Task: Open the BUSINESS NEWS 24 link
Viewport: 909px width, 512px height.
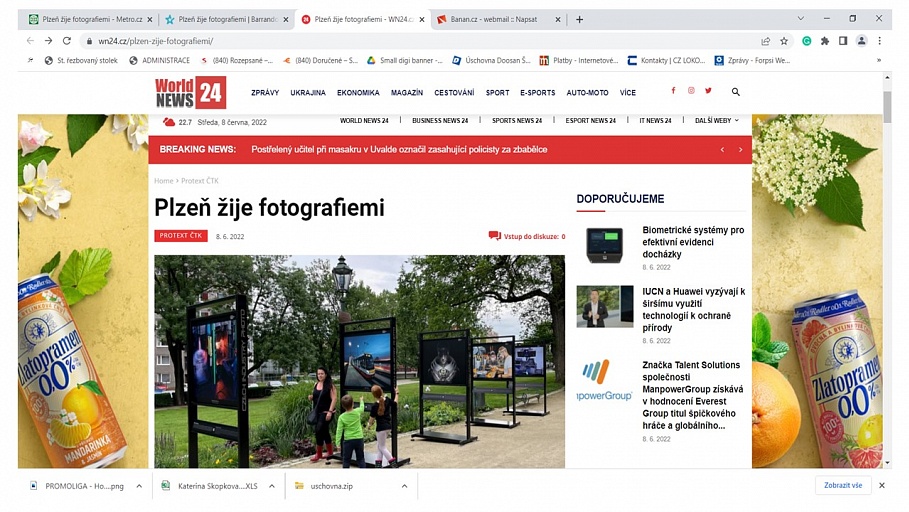Action: 440,121
